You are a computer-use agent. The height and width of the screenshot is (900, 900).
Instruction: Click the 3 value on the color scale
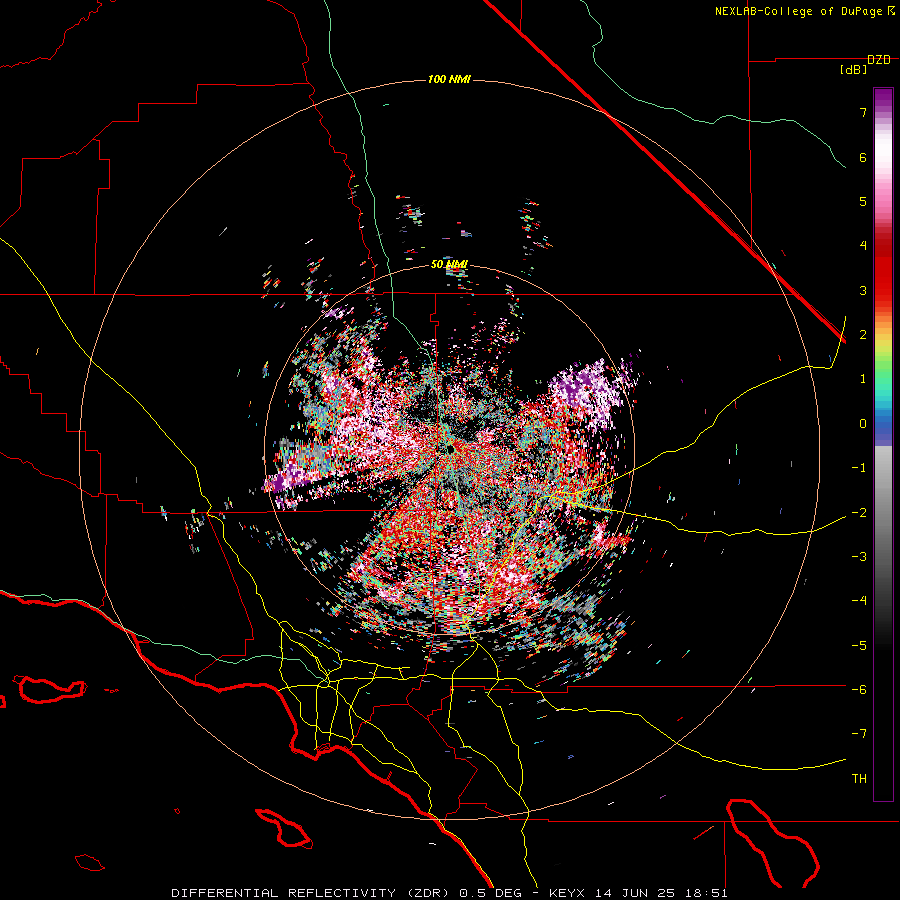point(863,290)
